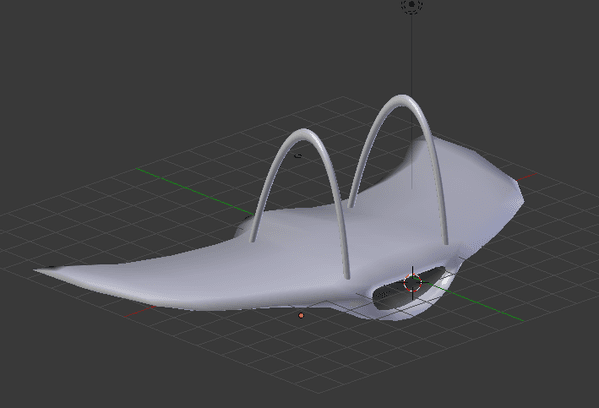Click the red-white 3D cursor
This screenshot has height=408, width=599.
pyautogui.click(x=413, y=283)
